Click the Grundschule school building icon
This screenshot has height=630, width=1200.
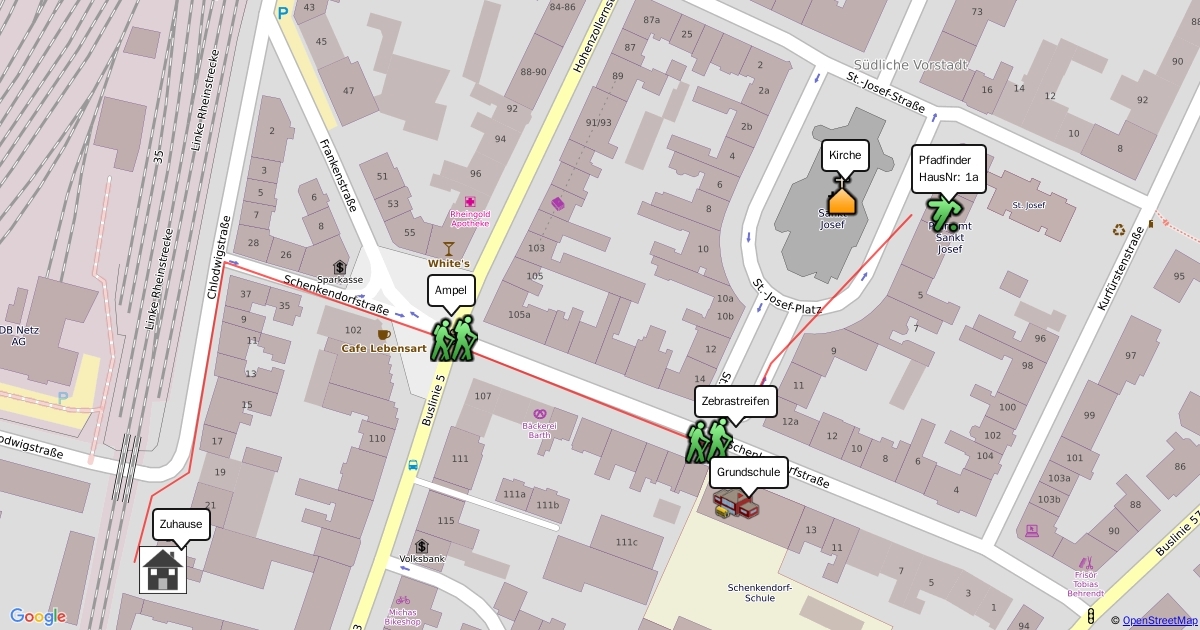tap(738, 505)
